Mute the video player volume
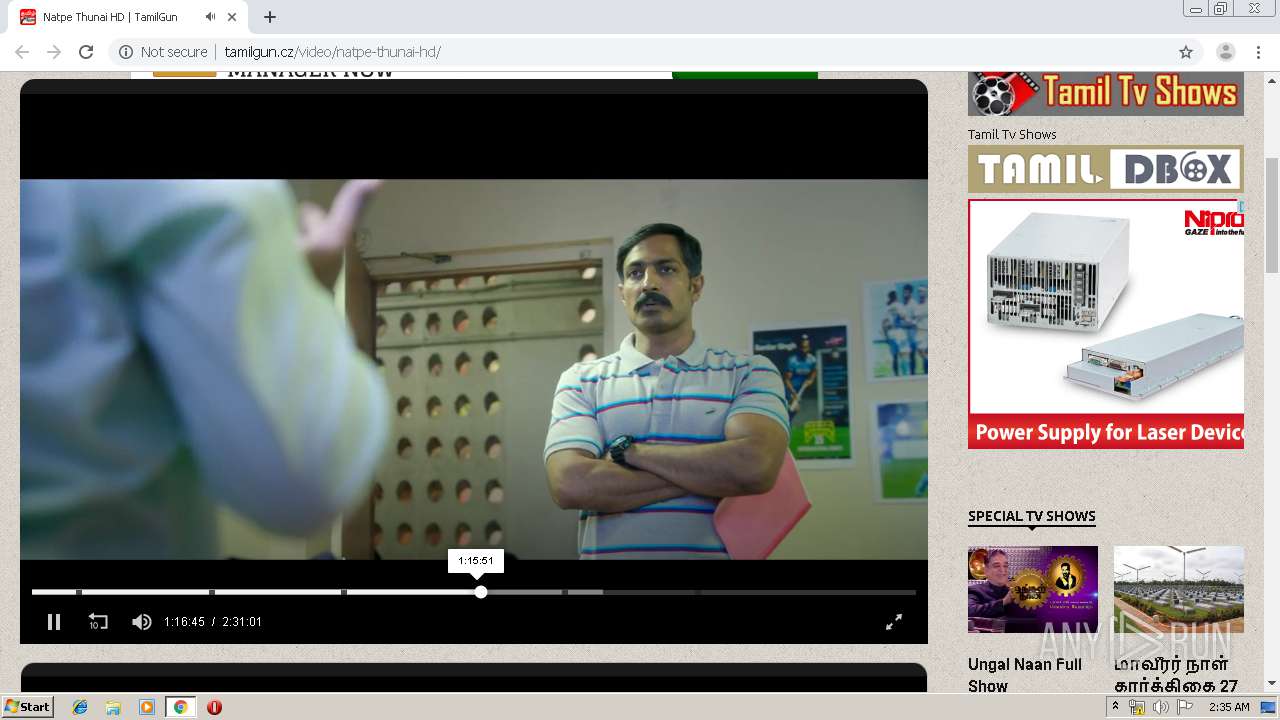This screenshot has width=1280, height=720. pos(142,622)
